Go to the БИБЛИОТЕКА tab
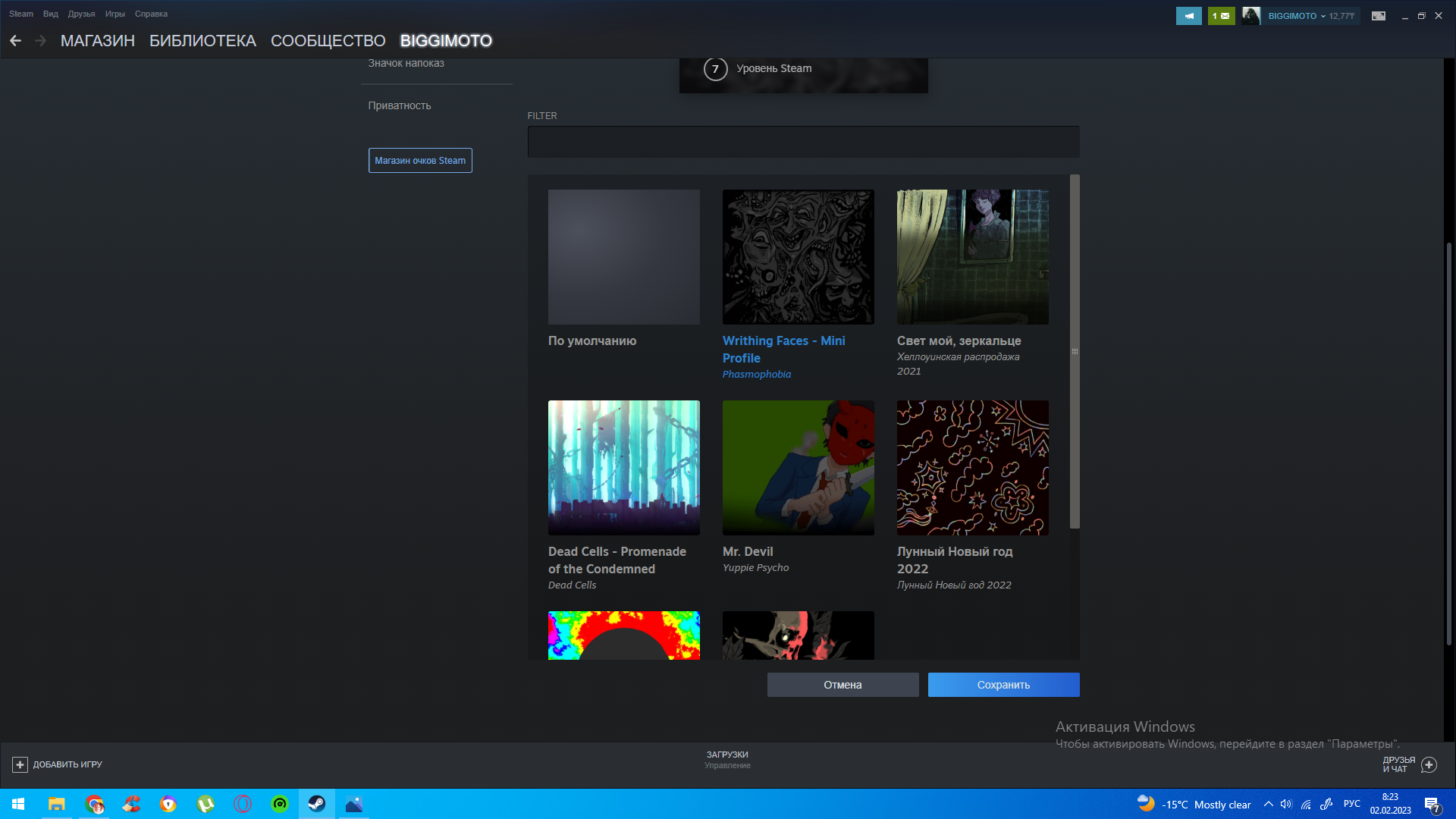 tap(202, 41)
